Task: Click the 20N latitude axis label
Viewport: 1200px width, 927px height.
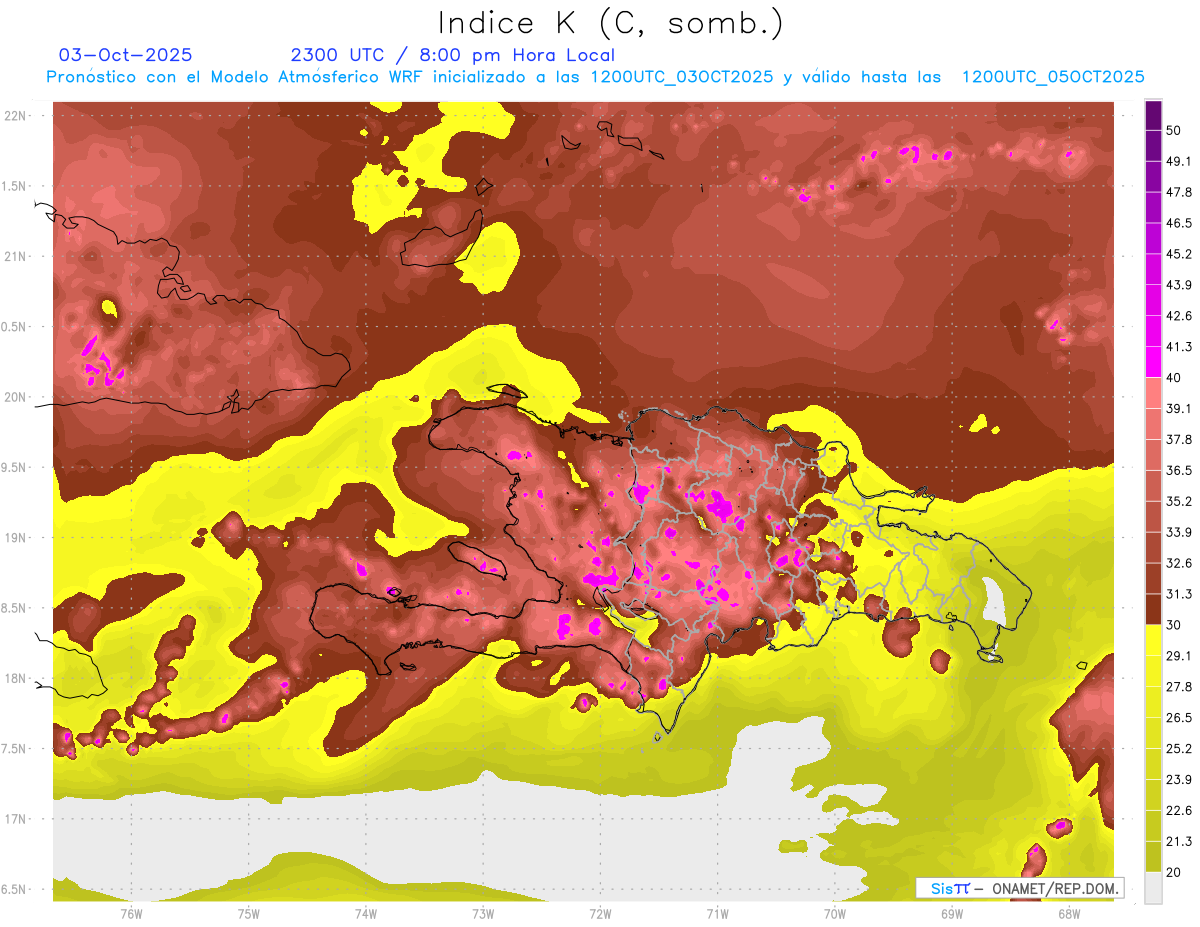Action: [x=15, y=397]
